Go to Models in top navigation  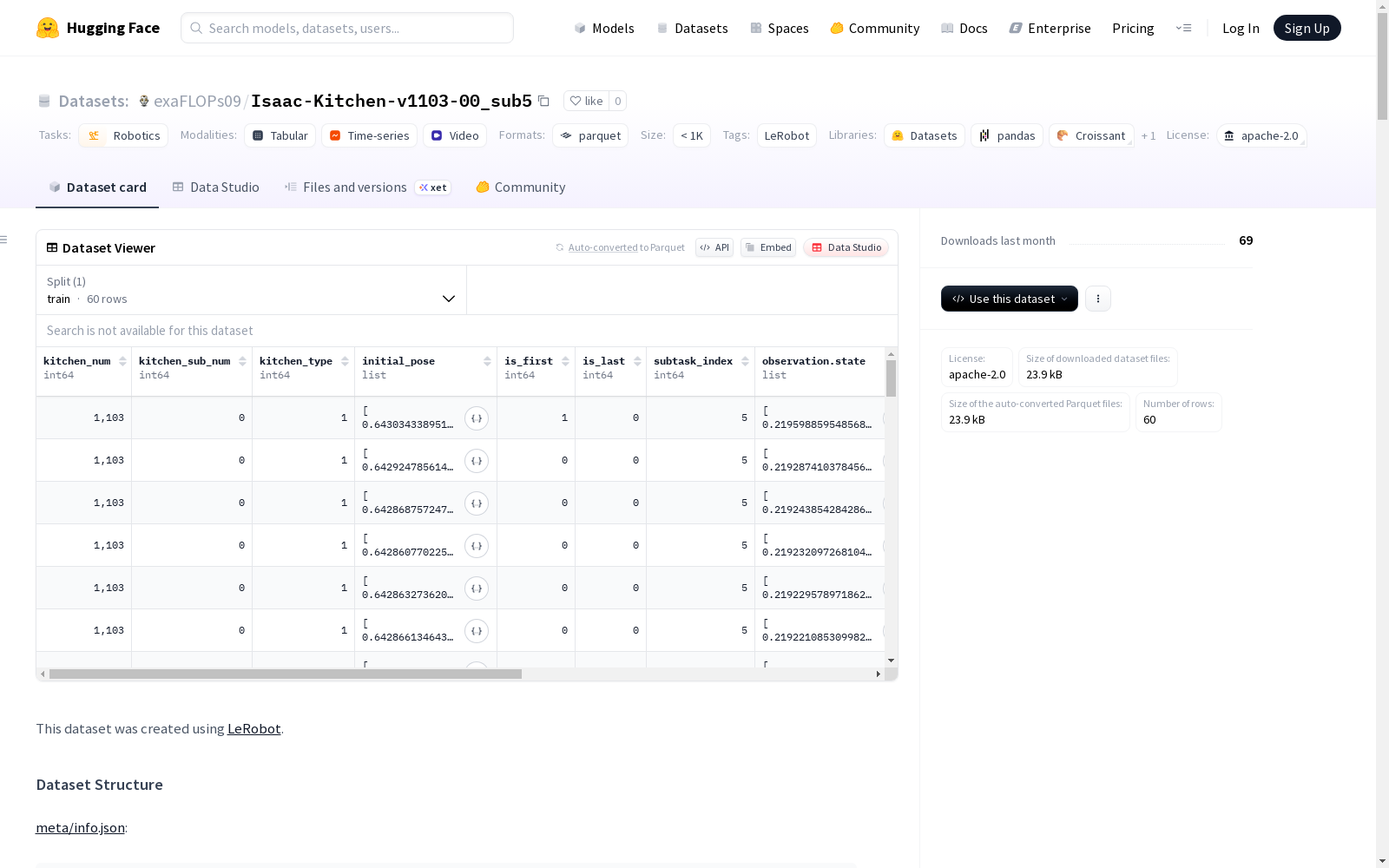(x=604, y=28)
